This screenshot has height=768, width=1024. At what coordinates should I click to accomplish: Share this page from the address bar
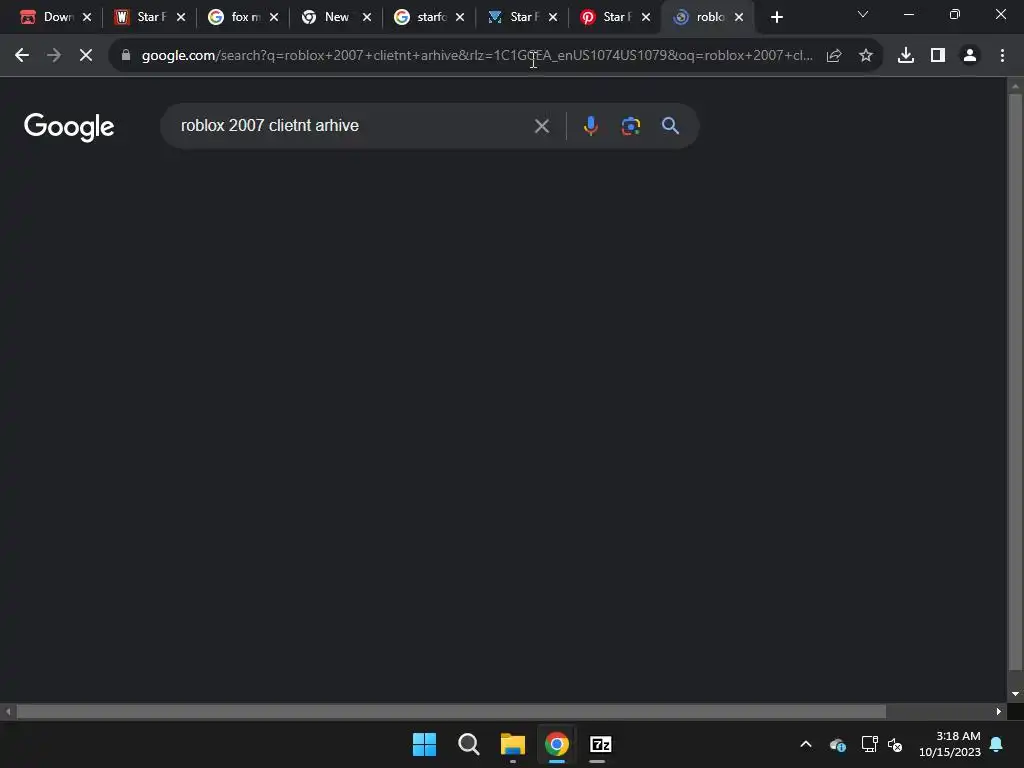tap(834, 56)
